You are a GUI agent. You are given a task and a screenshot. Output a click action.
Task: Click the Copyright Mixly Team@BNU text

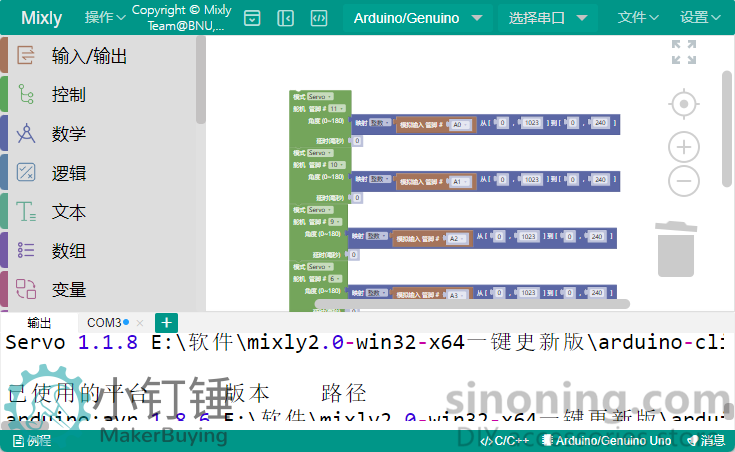point(182,18)
